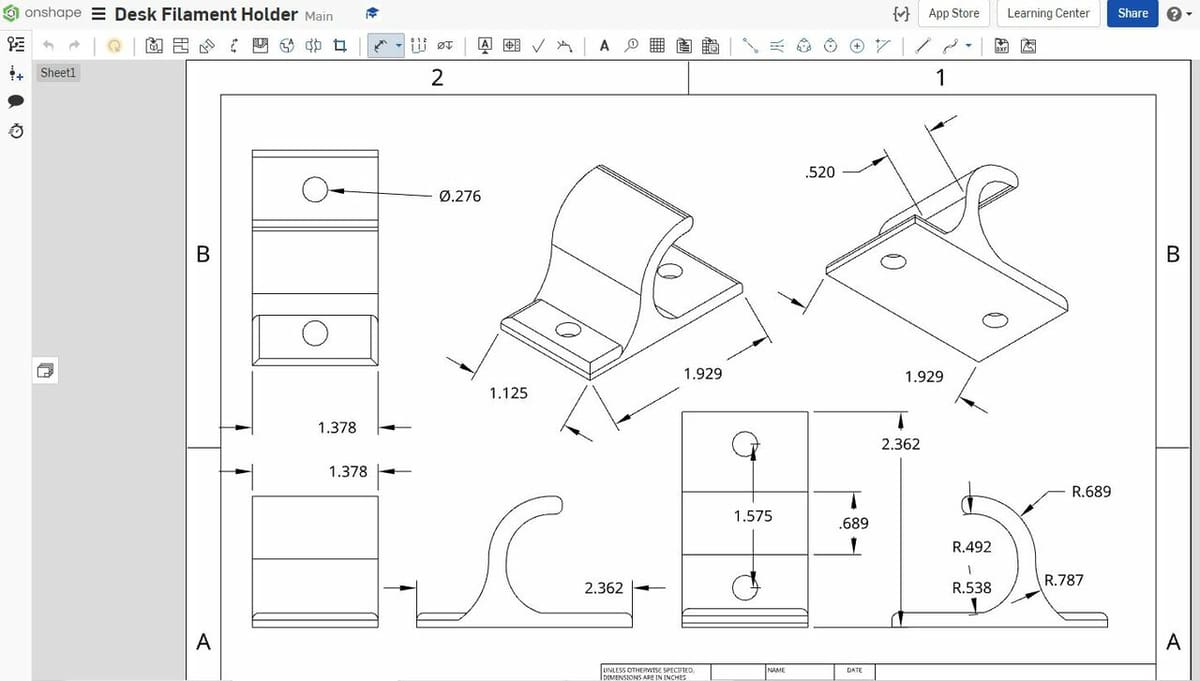Select the R.538 radius dimension
Screen dimensions: 1200x681
[972, 587]
